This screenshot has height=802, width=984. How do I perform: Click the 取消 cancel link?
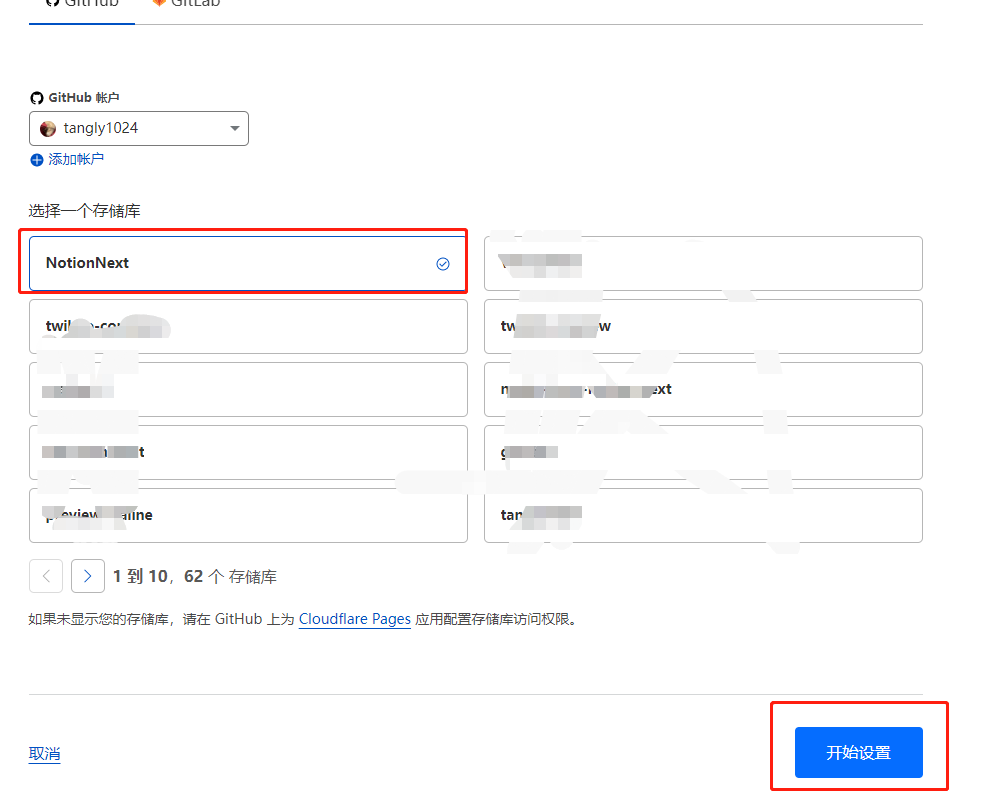tap(45, 754)
